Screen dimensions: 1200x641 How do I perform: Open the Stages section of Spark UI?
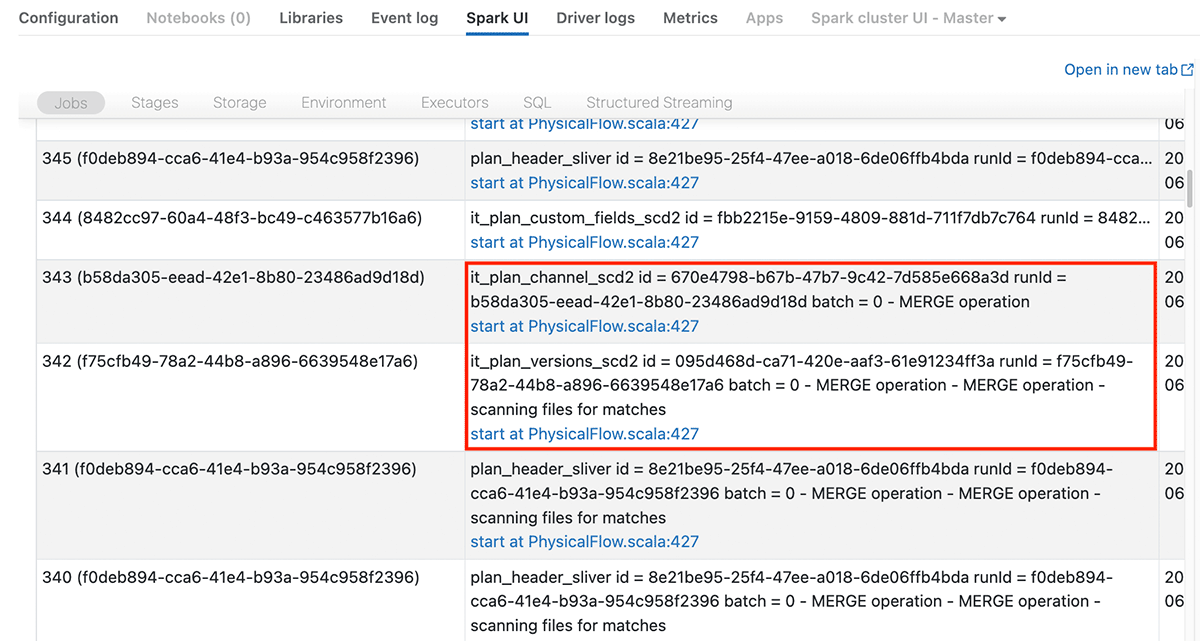click(x=154, y=102)
